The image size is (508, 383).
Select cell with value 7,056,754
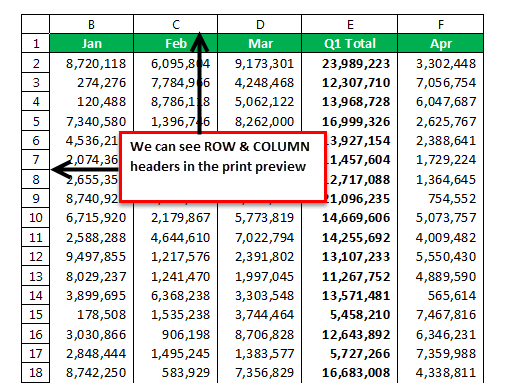(440, 82)
